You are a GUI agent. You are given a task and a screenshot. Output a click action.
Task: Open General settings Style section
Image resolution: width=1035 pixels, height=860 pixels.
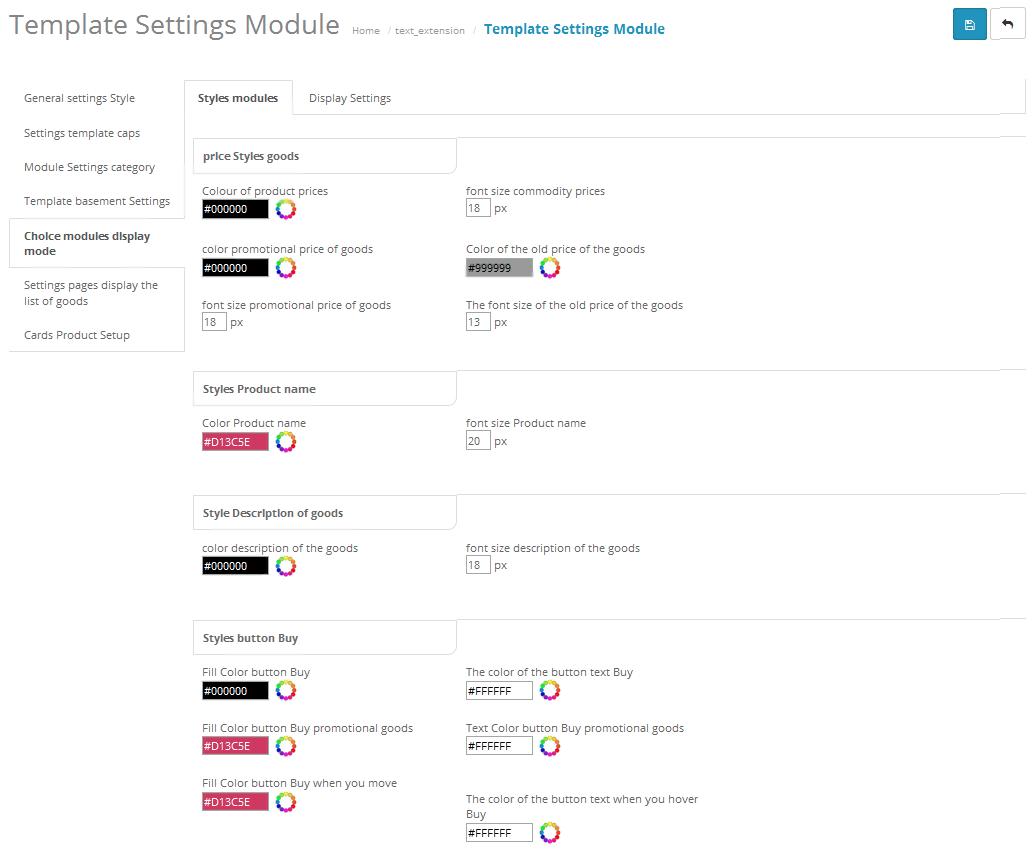point(79,98)
